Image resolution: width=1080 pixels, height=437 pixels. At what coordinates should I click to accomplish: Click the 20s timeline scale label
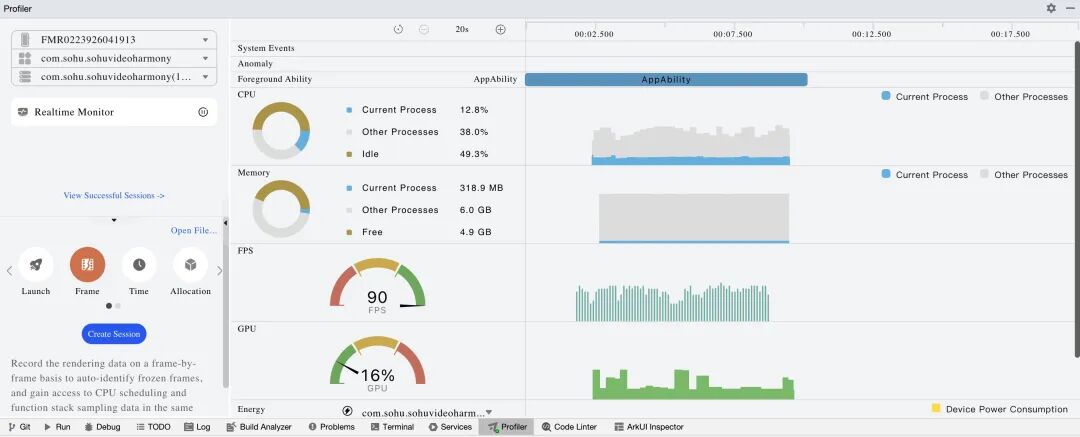pyautogui.click(x=462, y=29)
